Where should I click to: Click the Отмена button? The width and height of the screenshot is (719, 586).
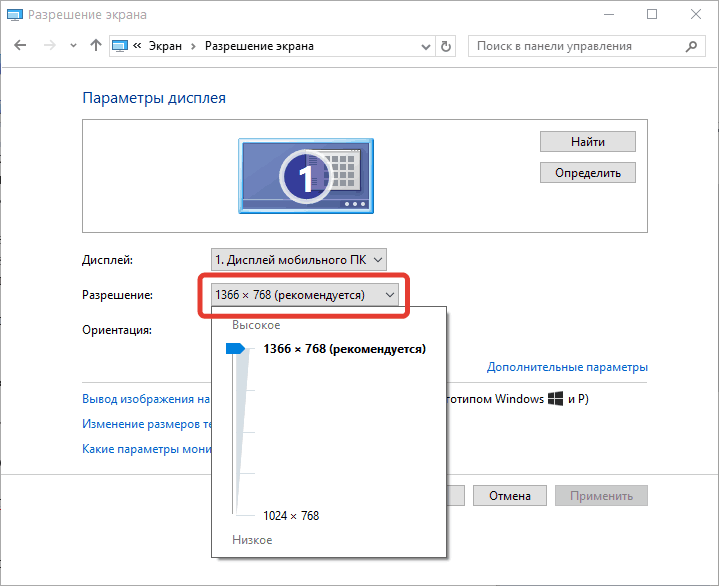pos(509,495)
